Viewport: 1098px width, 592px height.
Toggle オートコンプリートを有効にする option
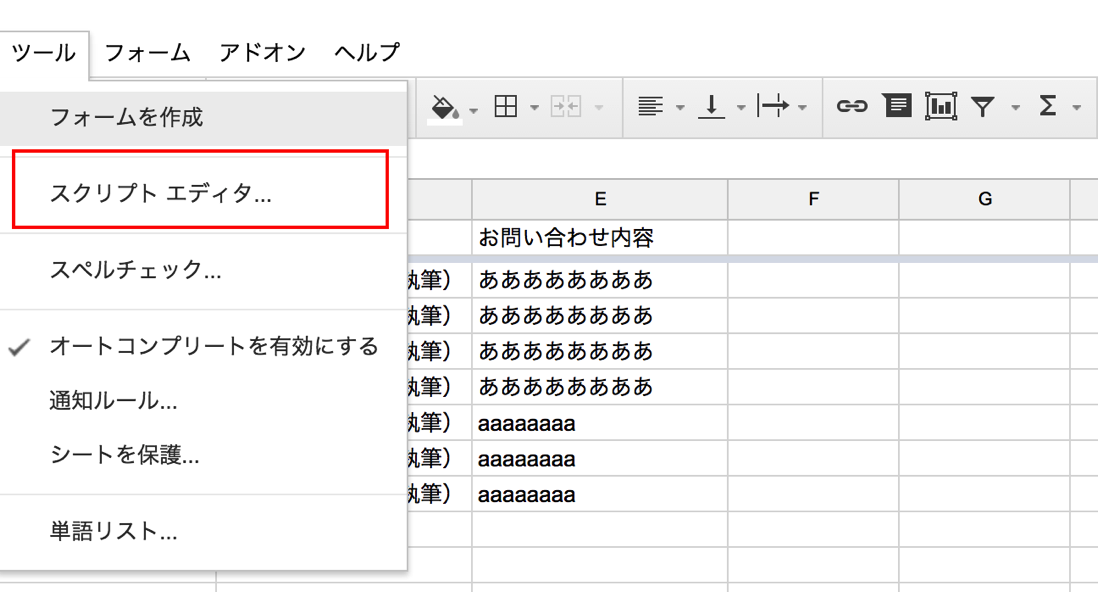pos(203,346)
